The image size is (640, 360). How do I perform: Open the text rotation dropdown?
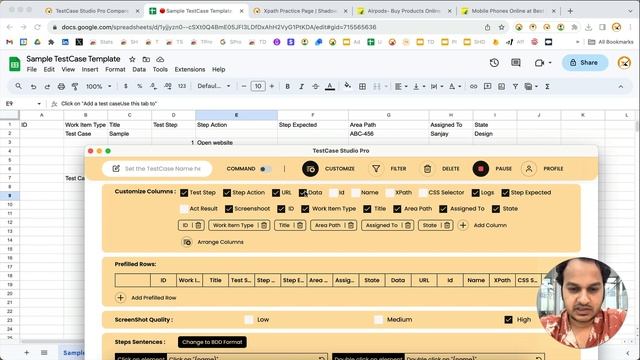tap(455, 87)
